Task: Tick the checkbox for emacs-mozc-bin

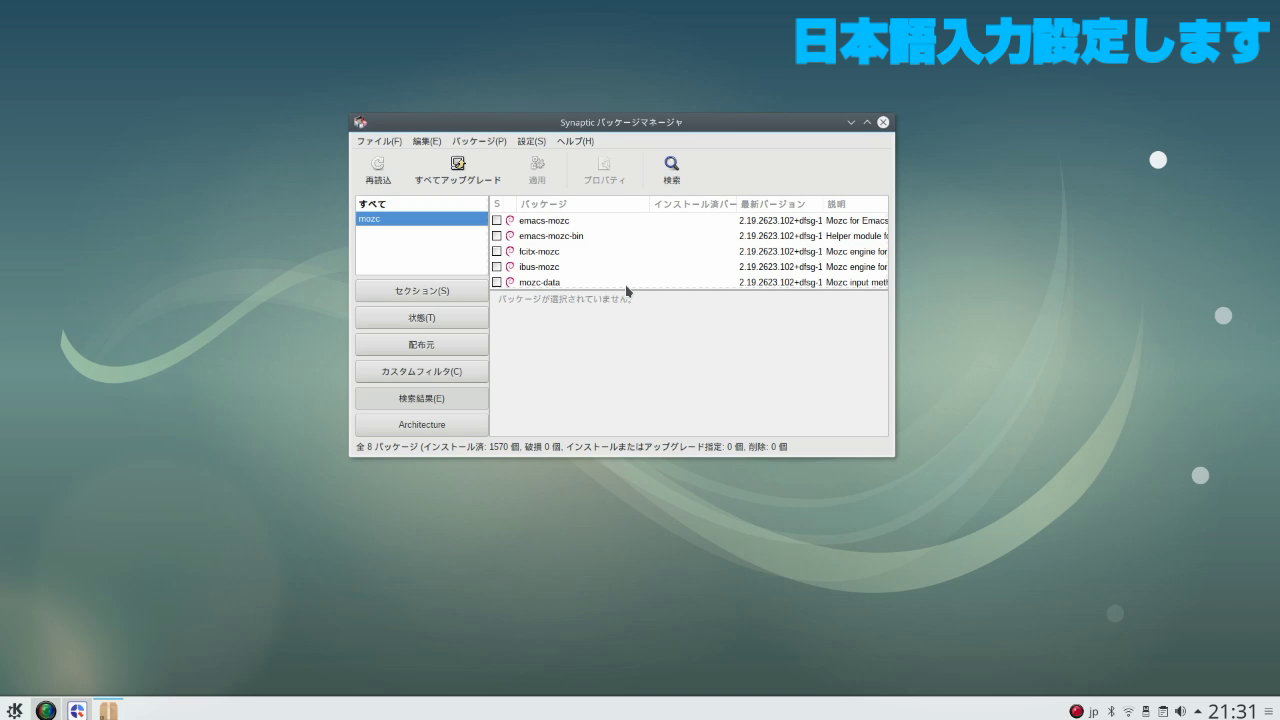Action: tap(496, 236)
